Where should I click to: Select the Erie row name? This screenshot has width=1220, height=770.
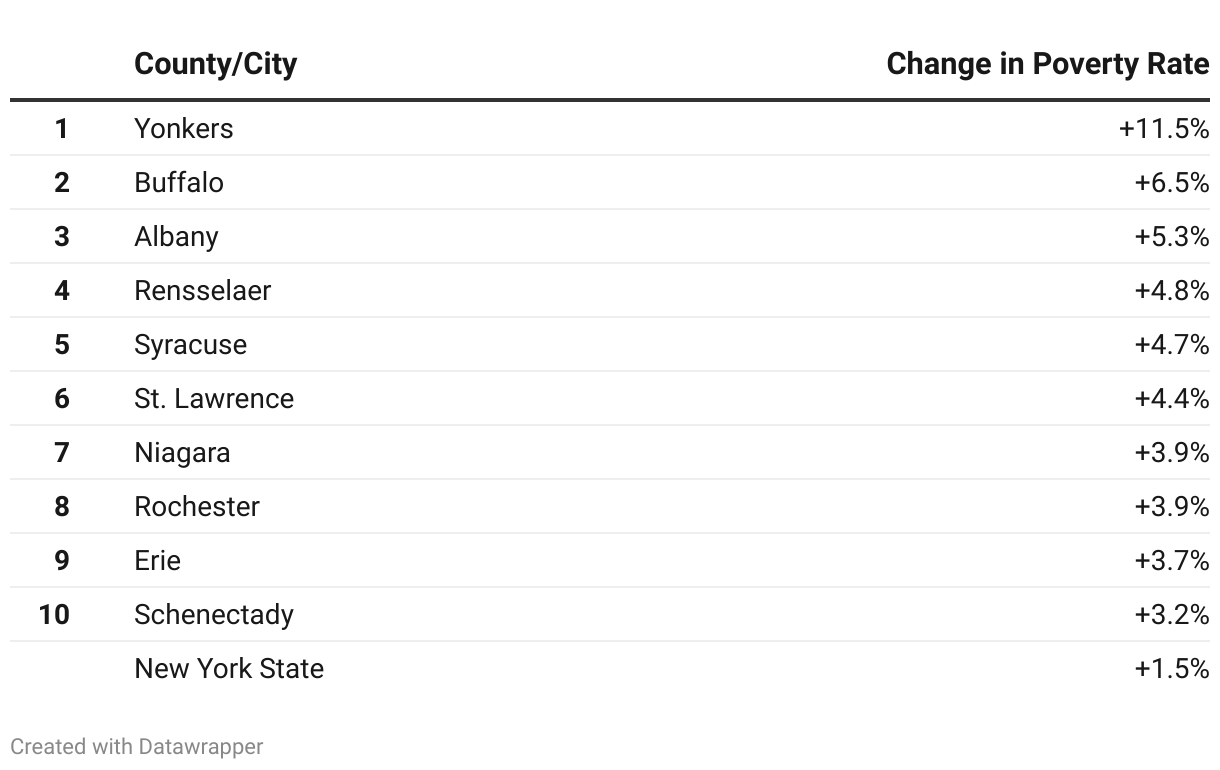click(x=157, y=561)
